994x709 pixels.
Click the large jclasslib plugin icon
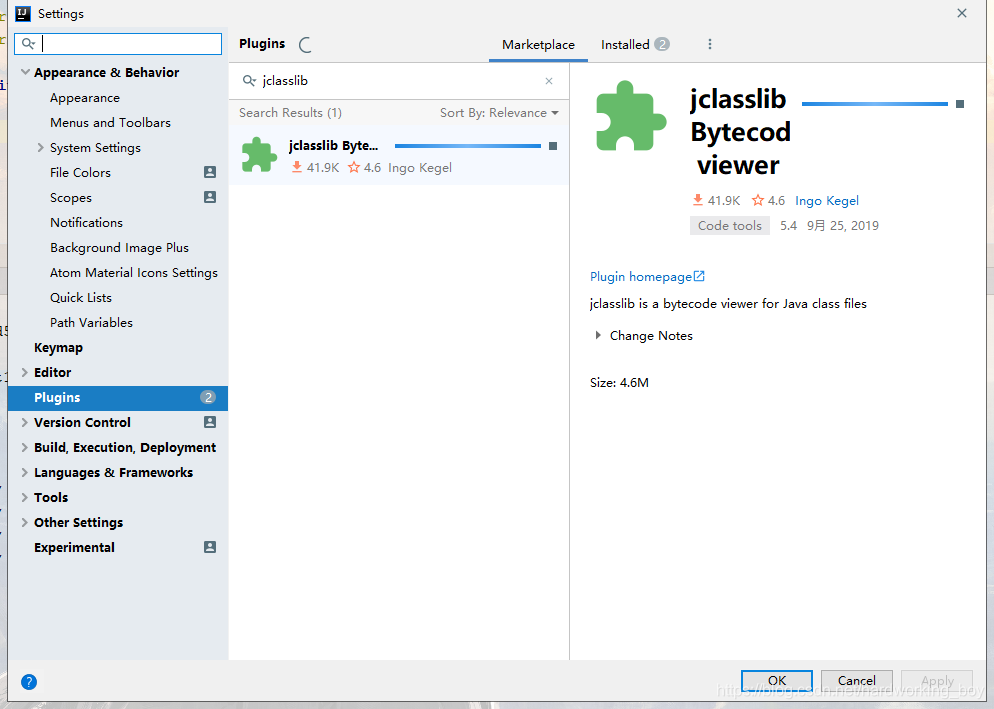pos(631,115)
